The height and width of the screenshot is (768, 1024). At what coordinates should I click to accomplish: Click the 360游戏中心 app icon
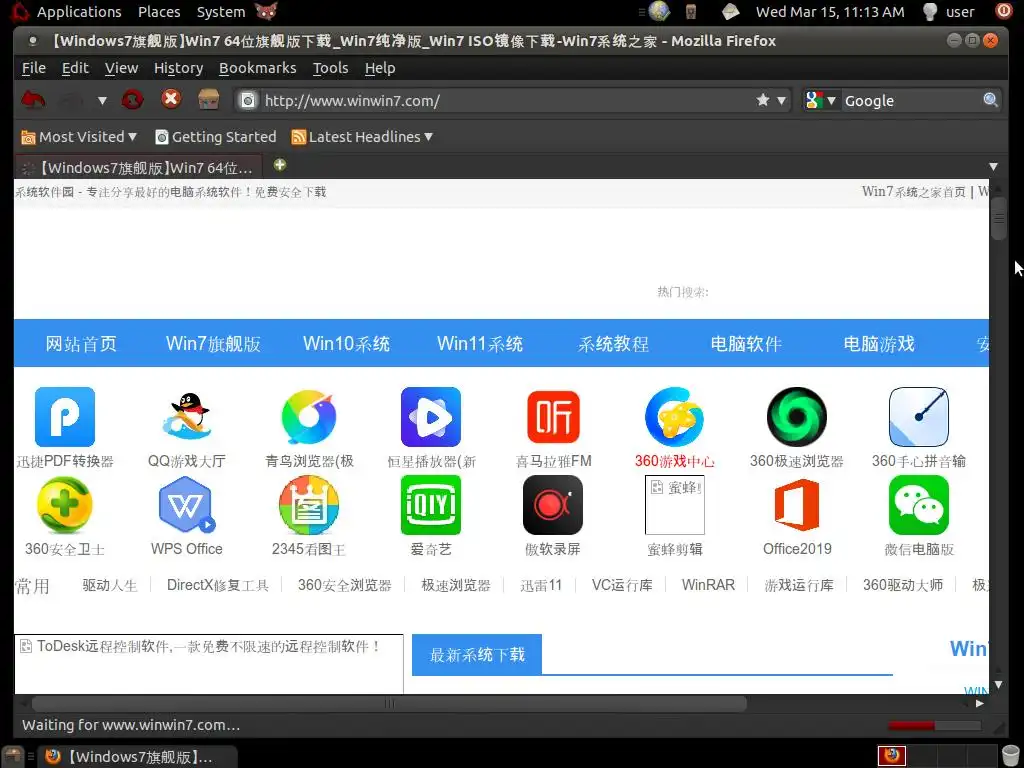(x=675, y=417)
